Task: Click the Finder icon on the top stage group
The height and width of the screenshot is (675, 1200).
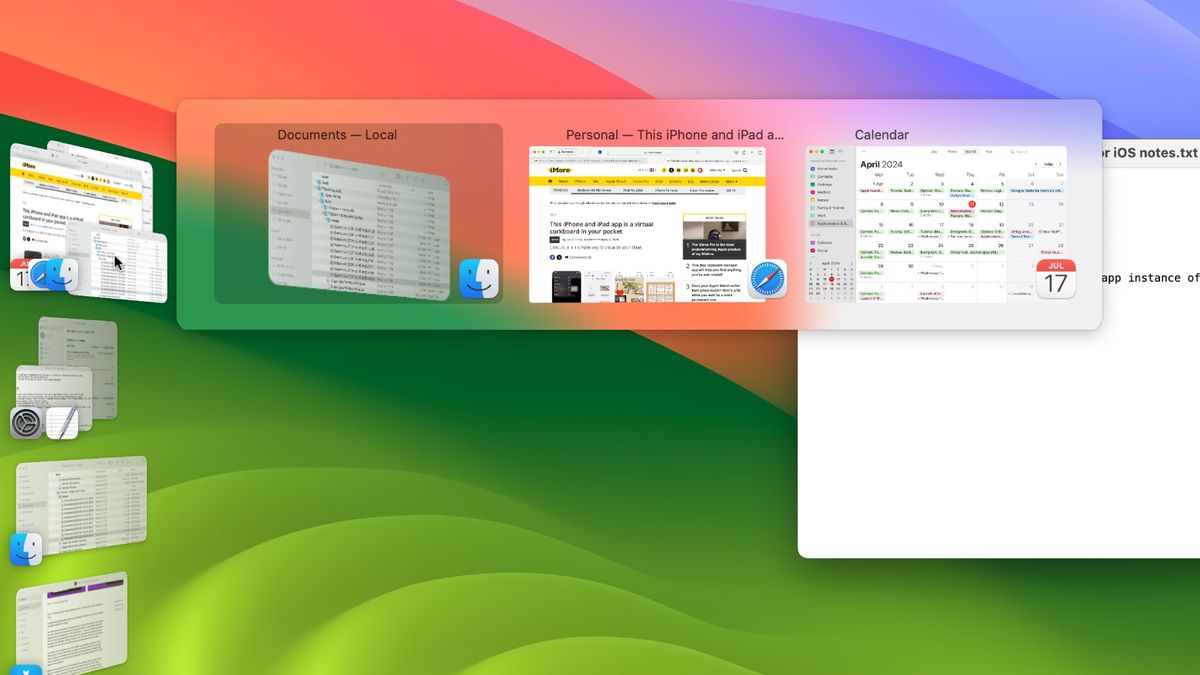Action: pos(61,274)
